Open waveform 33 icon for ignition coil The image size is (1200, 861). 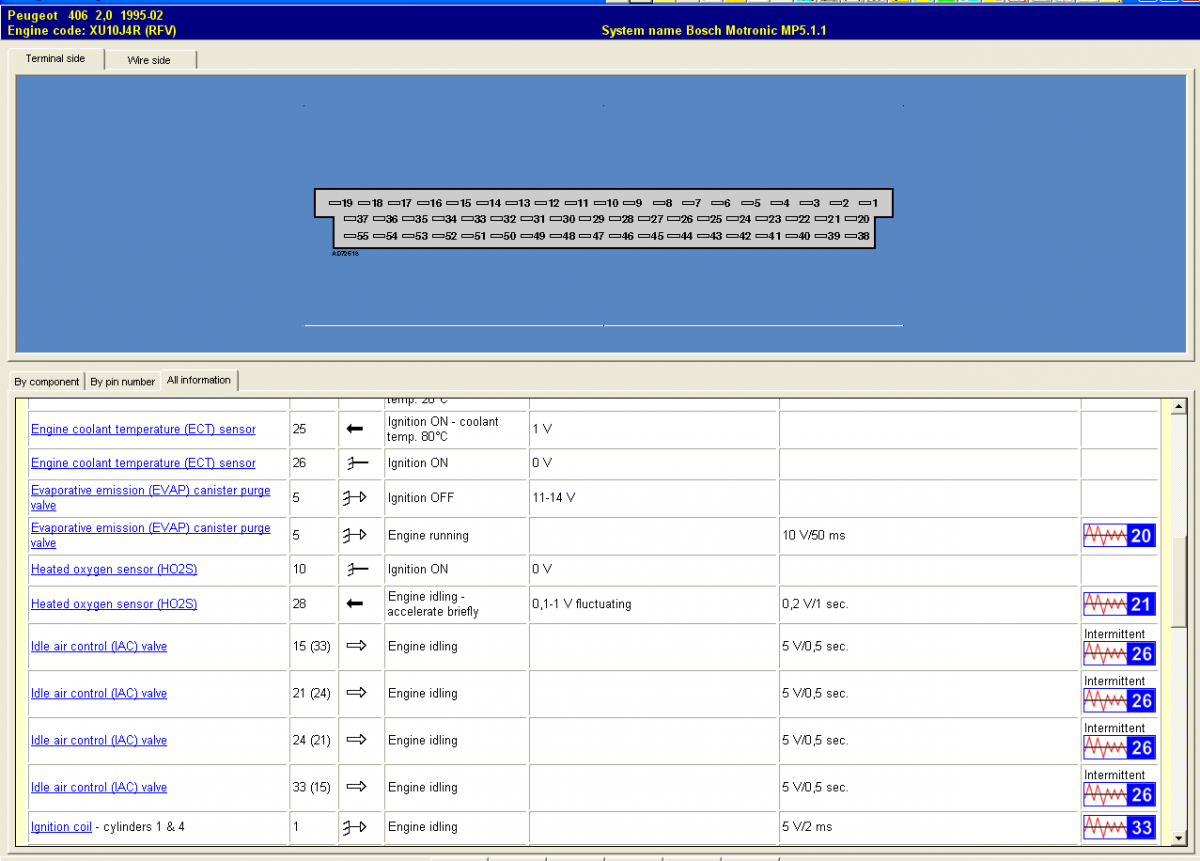(1119, 827)
